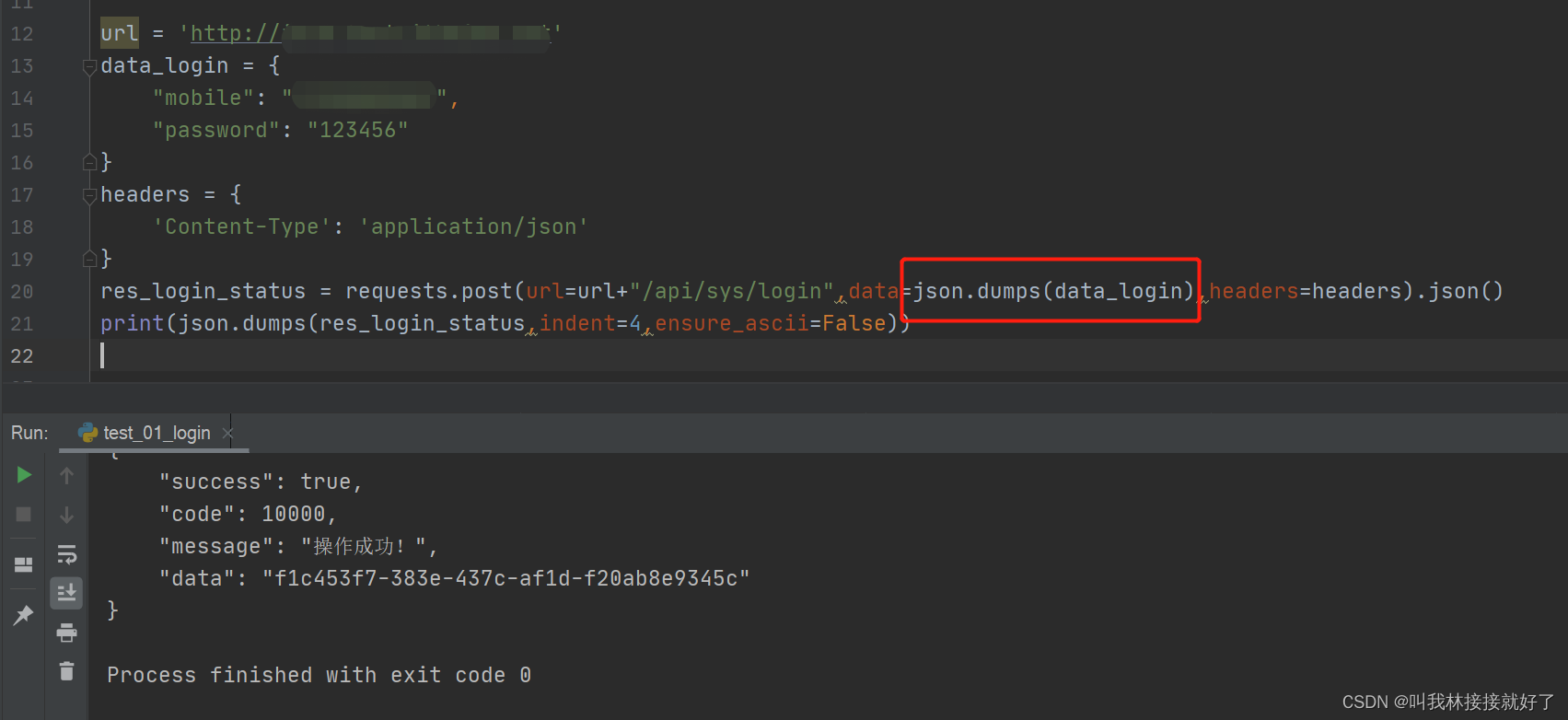
Task: Click line number 14 in the gutter
Action: [22, 99]
